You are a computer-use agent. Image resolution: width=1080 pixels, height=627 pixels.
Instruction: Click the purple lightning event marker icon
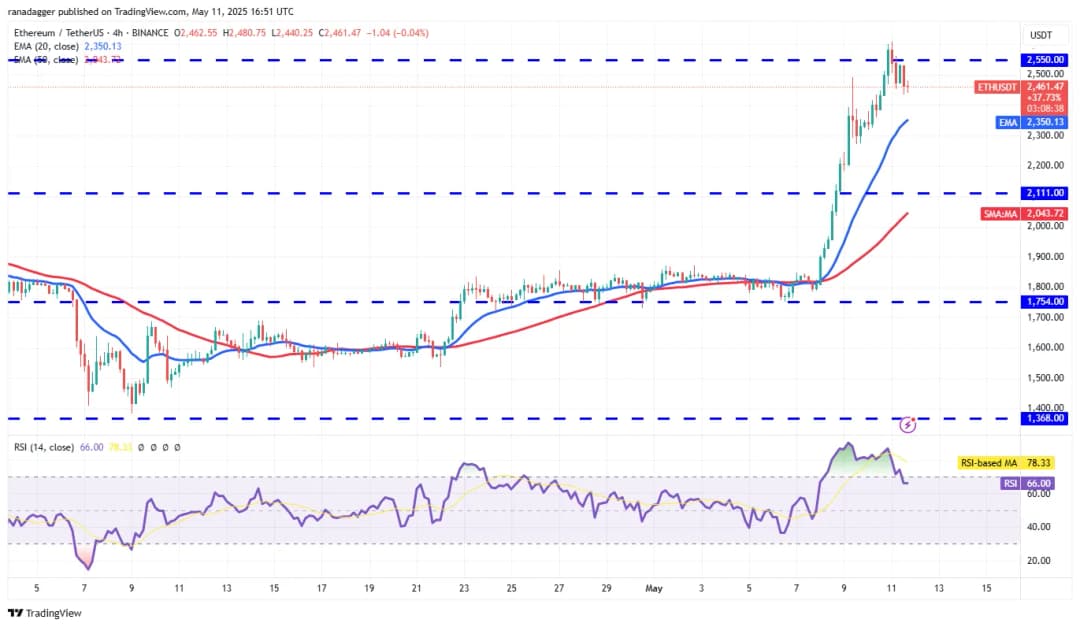pos(908,425)
